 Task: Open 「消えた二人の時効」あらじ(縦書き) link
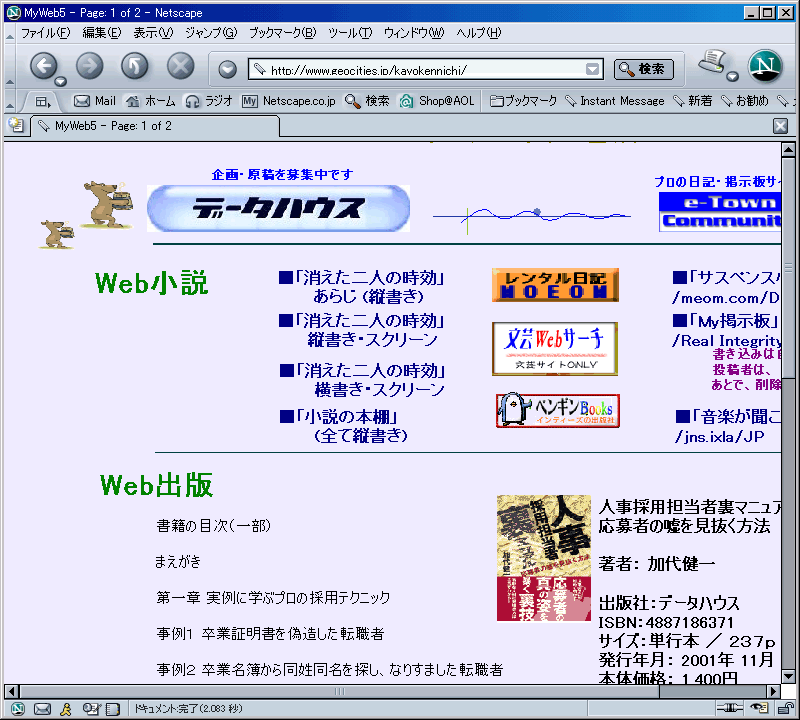pos(361,287)
